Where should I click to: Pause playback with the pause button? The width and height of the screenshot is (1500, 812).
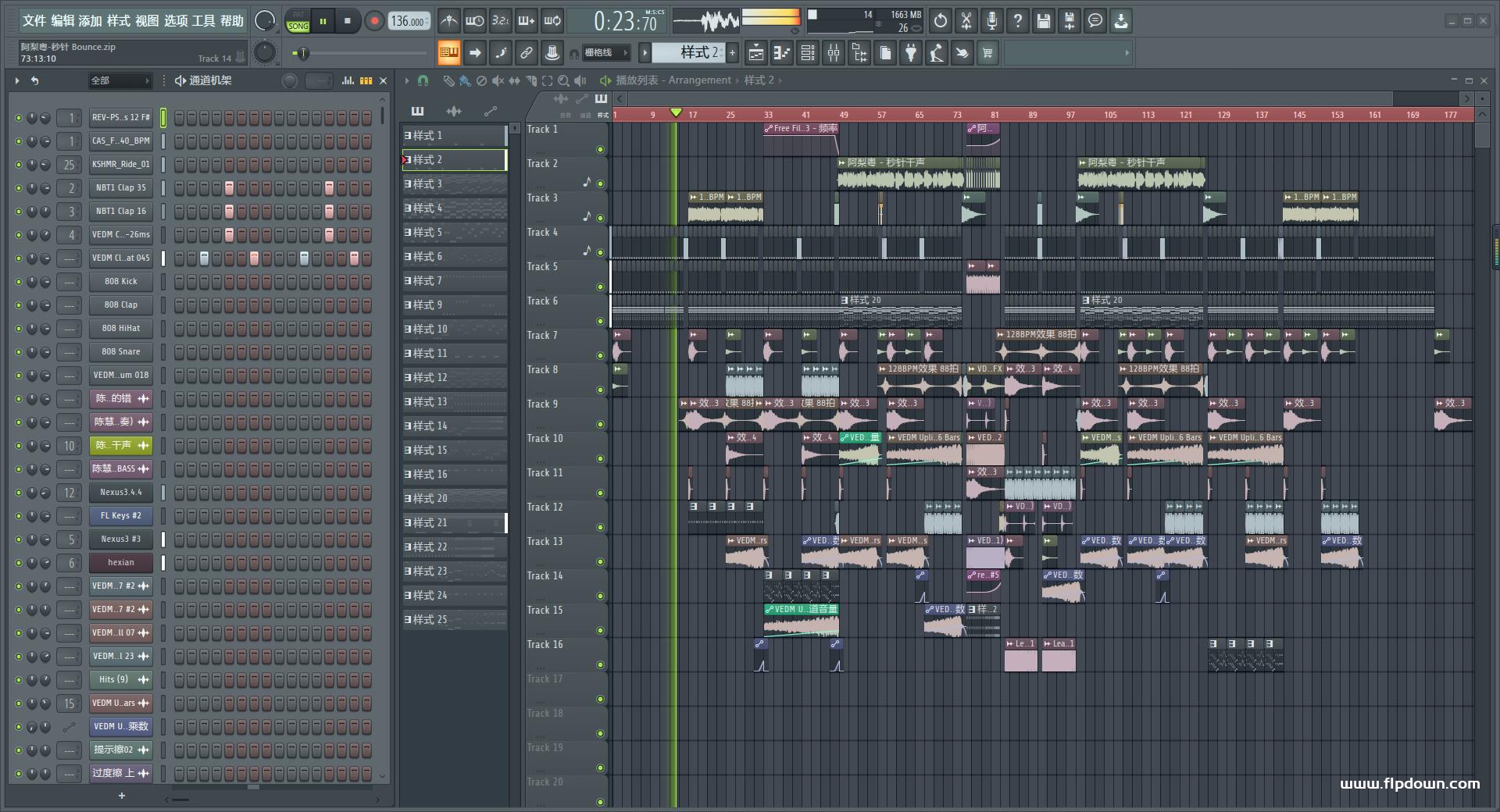click(x=323, y=21)
